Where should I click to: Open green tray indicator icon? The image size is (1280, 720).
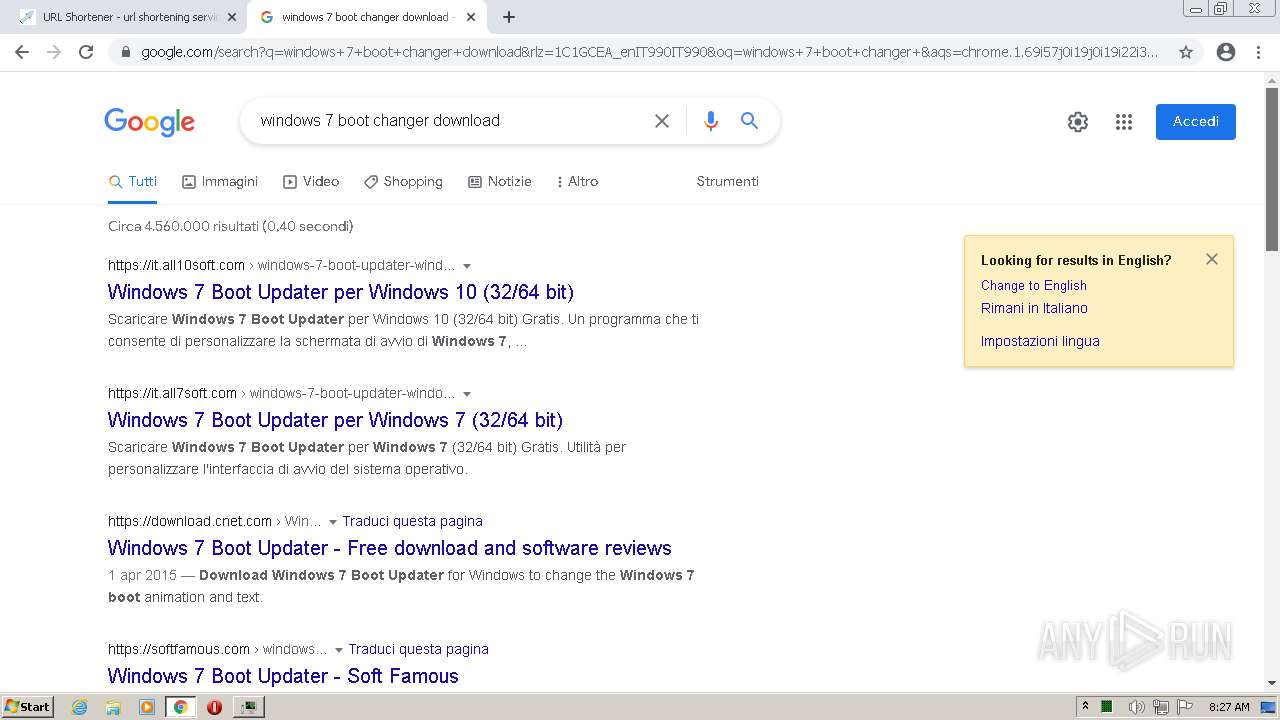[1107, 707]
